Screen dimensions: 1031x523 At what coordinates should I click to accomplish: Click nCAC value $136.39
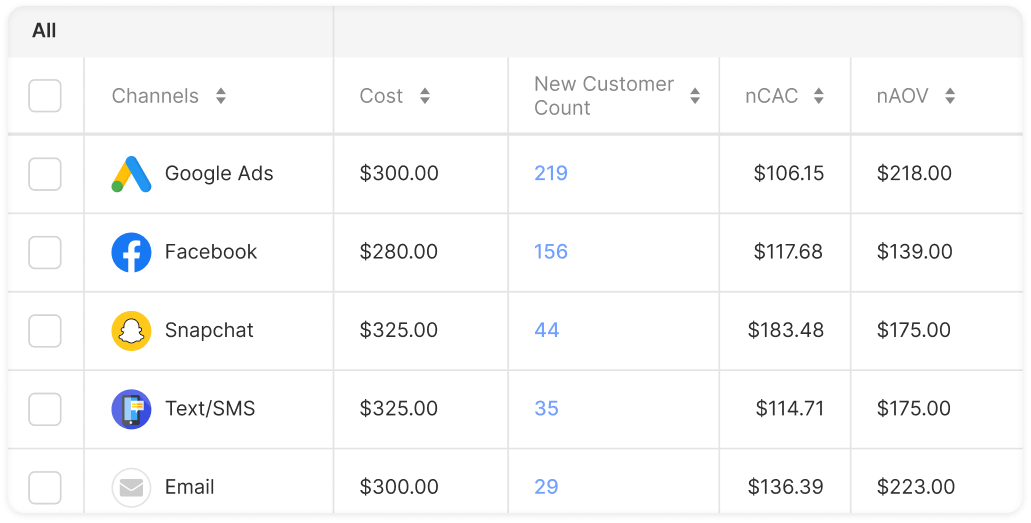click(786, 486)
